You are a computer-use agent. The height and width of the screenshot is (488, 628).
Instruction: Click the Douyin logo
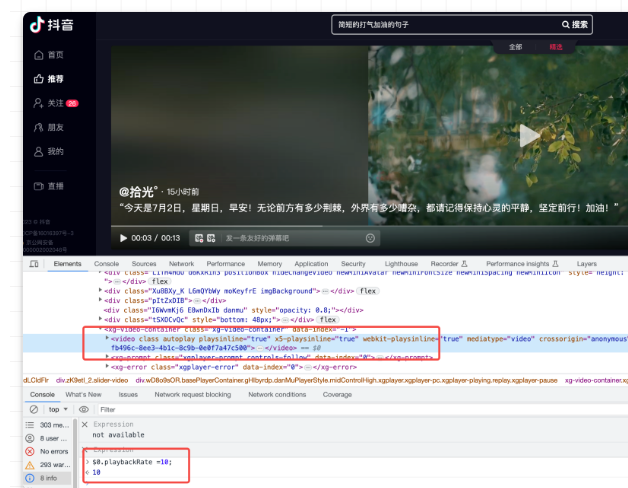52,25
